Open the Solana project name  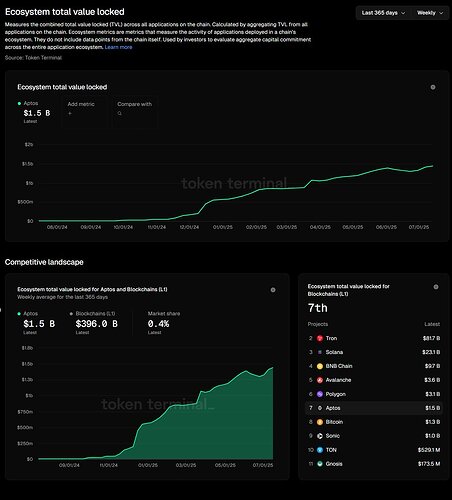click(x=334, y=352)
